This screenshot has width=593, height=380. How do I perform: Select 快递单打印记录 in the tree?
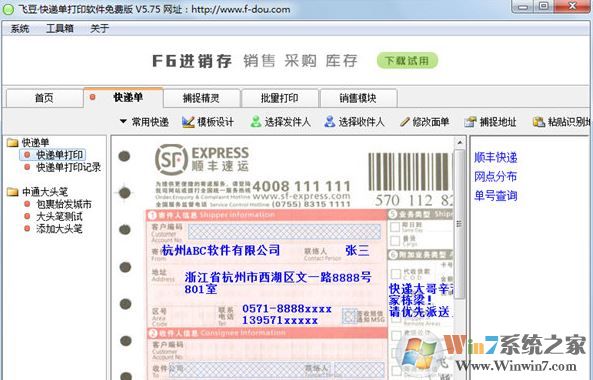(x=68, y=167)
